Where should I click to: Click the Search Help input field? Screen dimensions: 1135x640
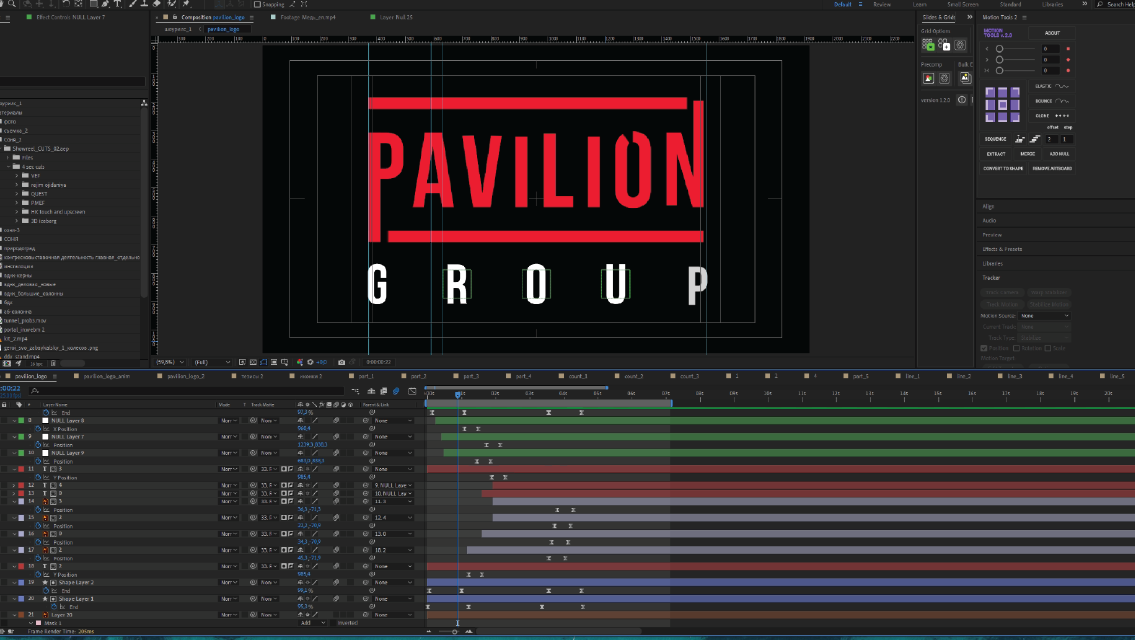click(x=1118, y=4)
